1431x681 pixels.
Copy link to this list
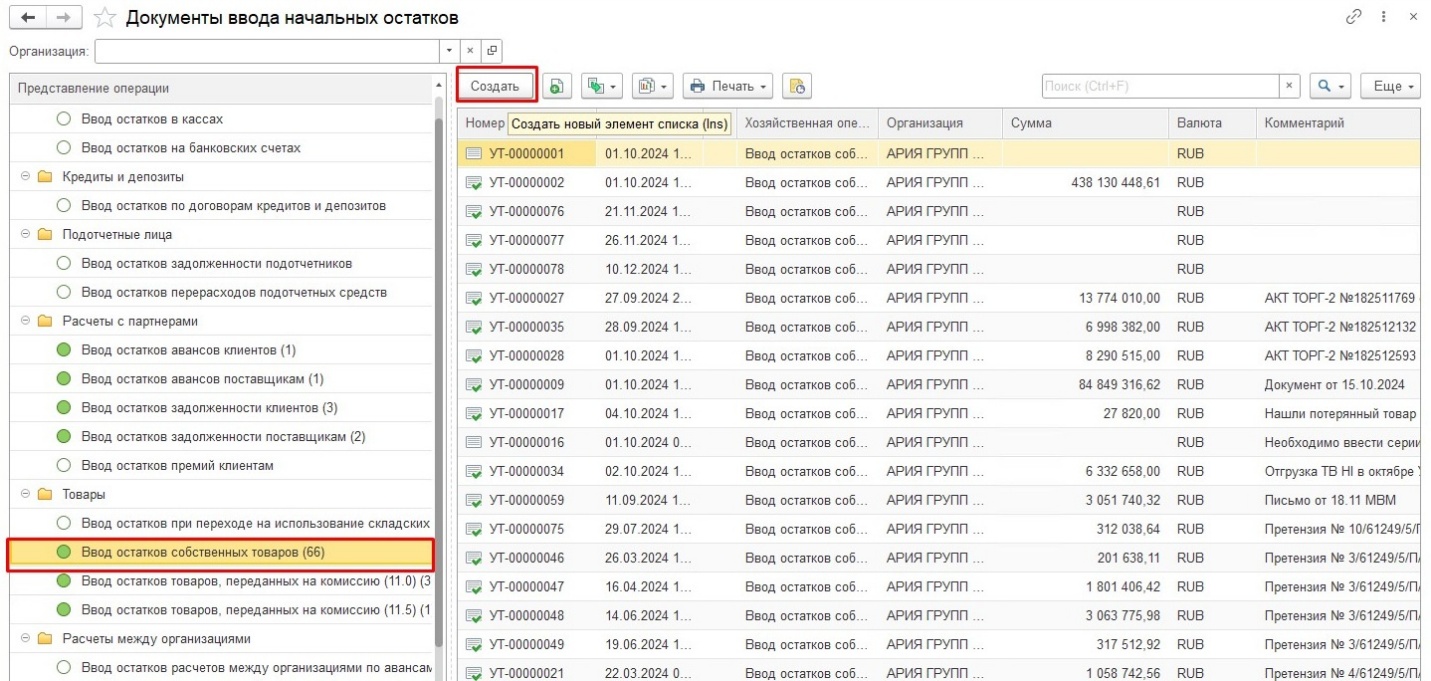click(x=1355, y=17)
